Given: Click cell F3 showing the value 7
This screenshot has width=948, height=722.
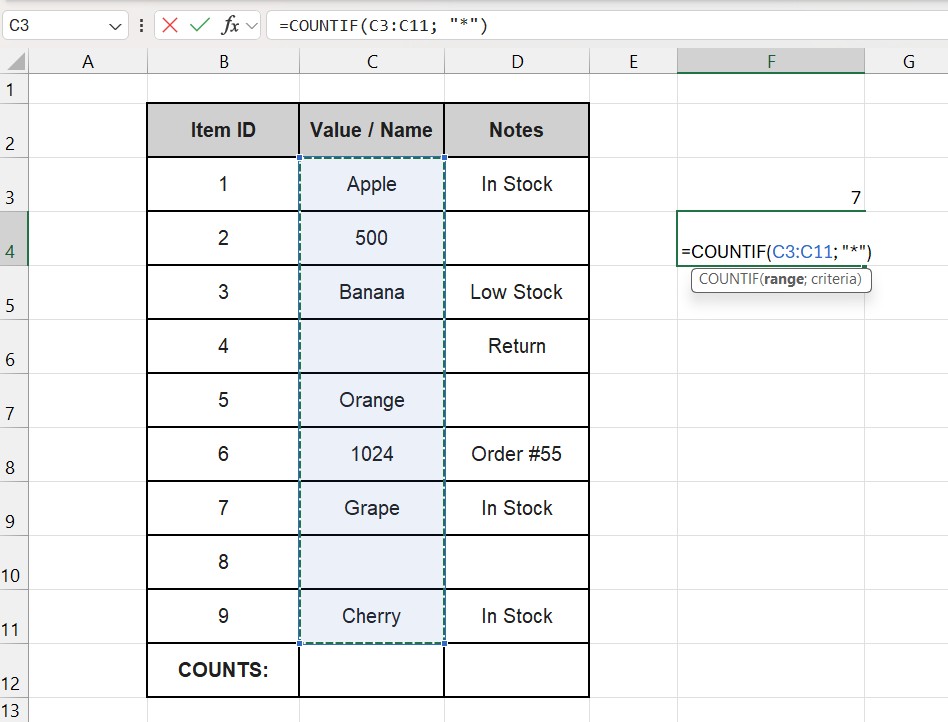Looking at the screenshot, I should pos(770,192).
